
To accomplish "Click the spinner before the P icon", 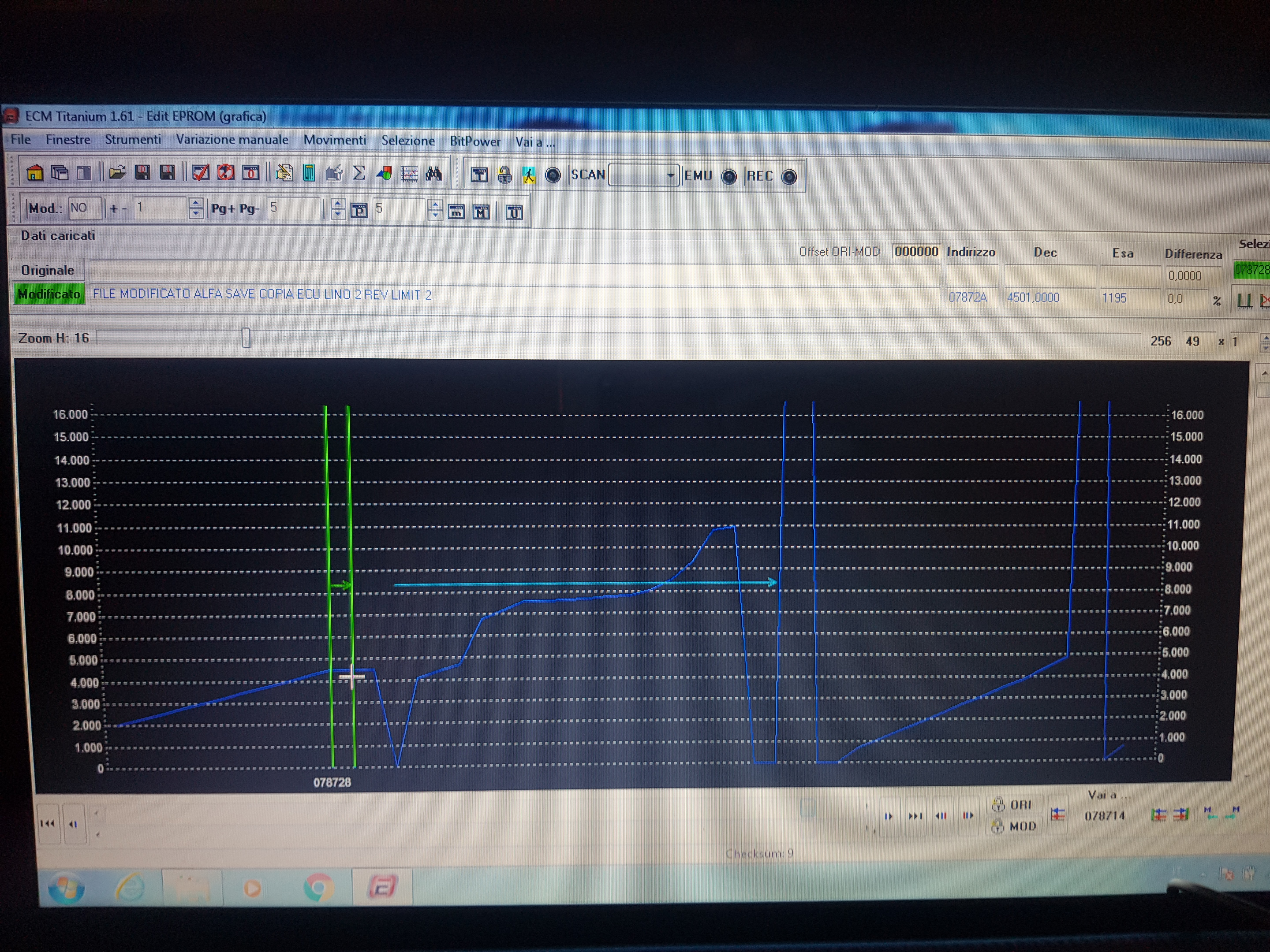I will coord(338,209).
